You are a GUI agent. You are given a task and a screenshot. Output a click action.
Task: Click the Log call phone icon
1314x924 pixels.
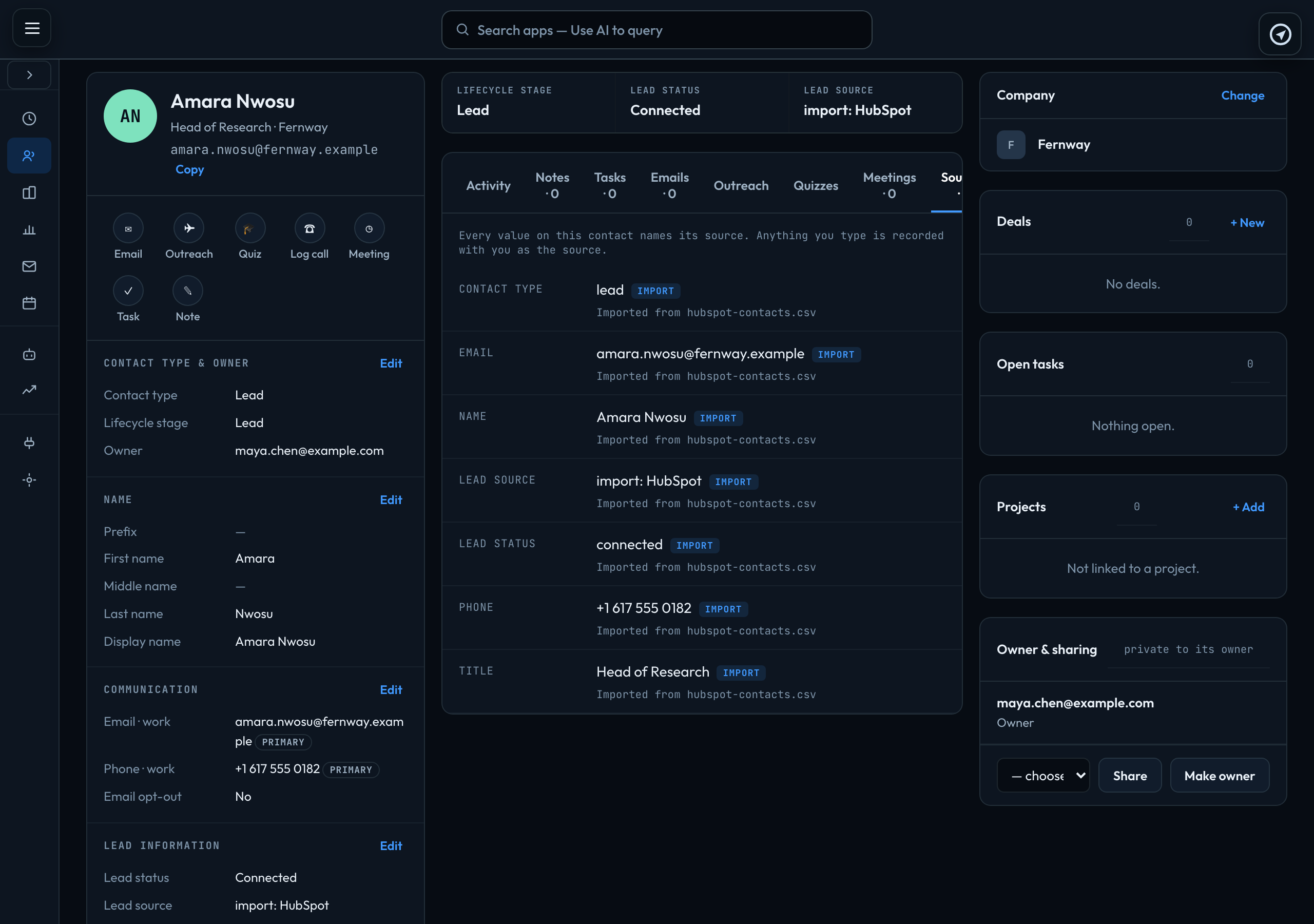(310, 228)
